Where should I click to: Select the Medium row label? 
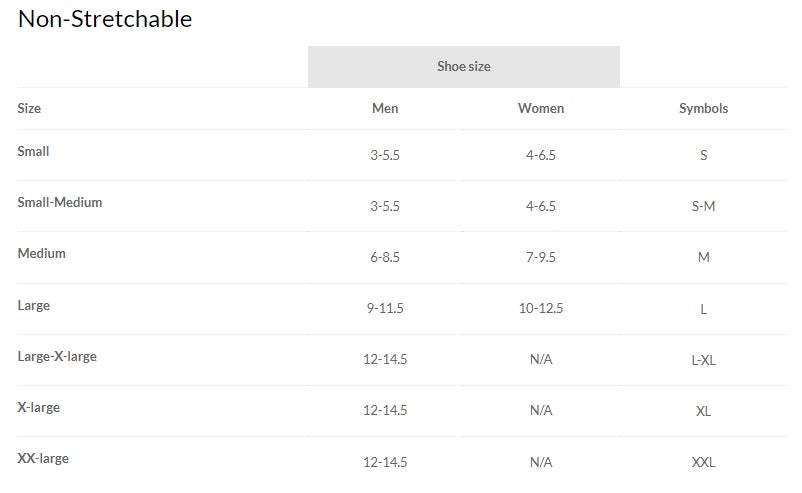pyautogui.click(x=41, y=253)
